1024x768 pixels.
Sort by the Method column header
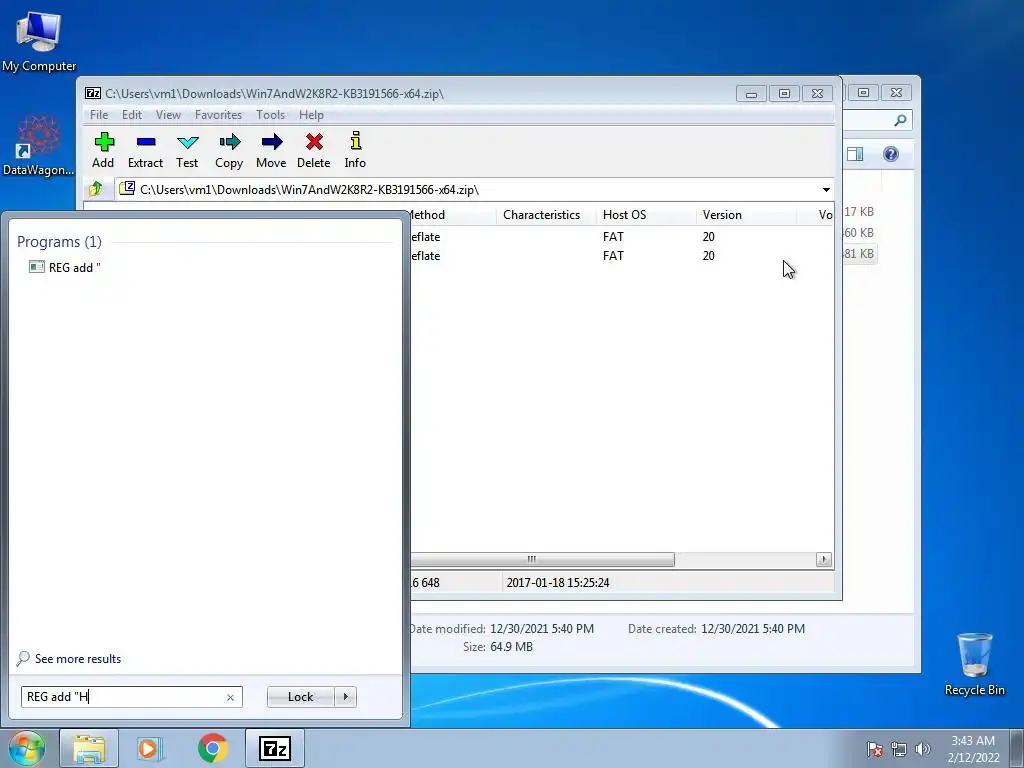click(452, 215)
